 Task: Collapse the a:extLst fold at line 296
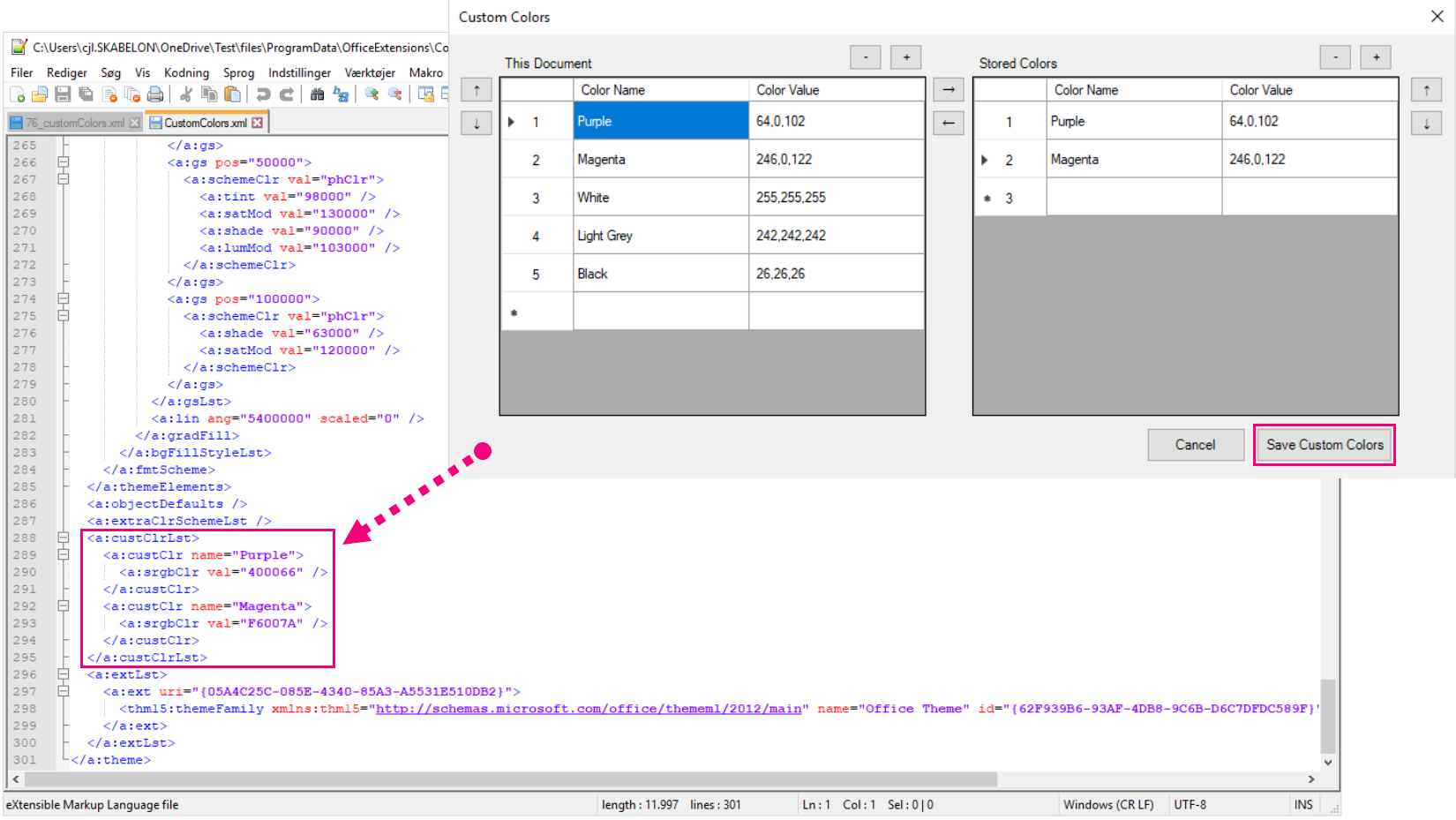(62, 674)
